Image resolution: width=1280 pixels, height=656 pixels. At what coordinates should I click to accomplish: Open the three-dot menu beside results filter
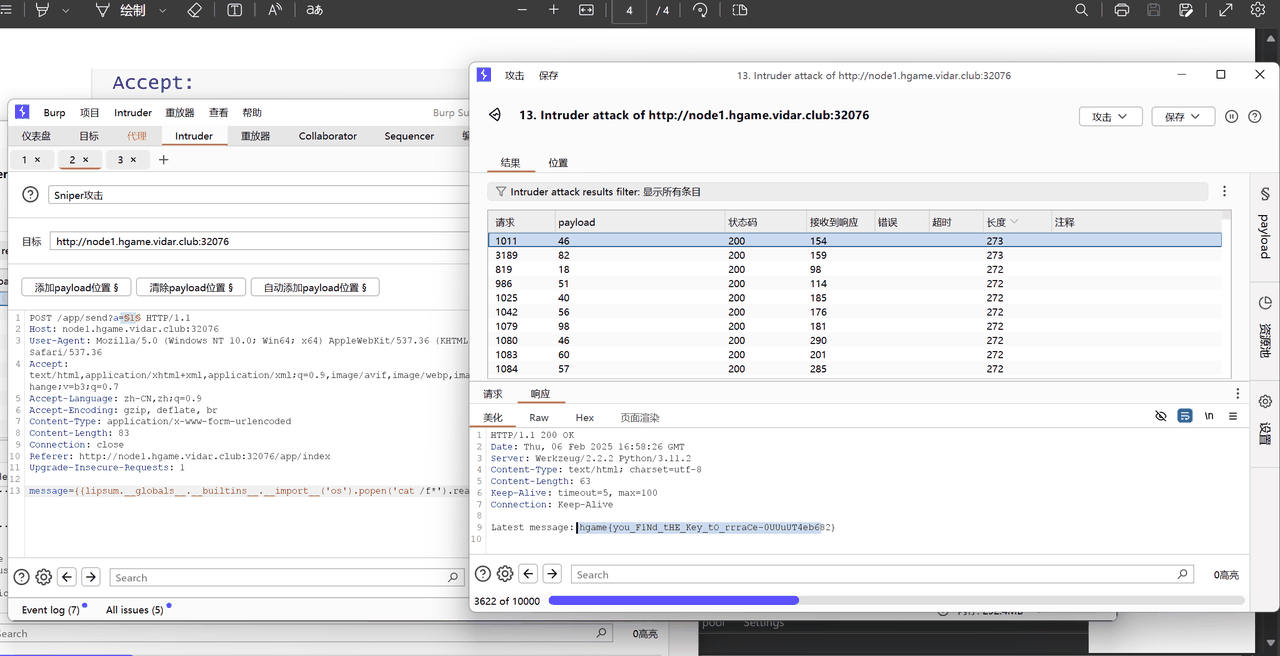1224,191
